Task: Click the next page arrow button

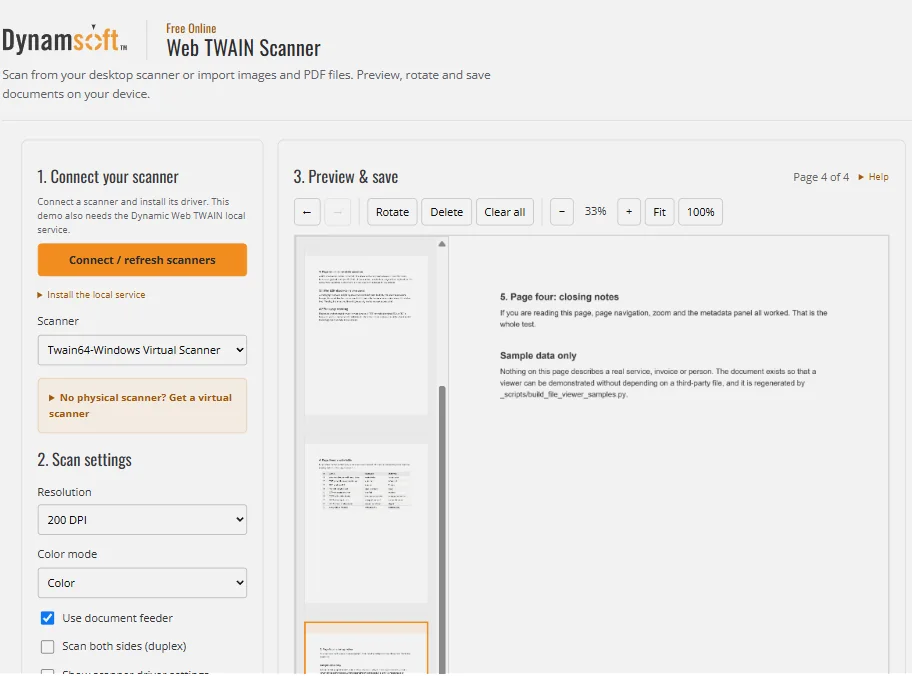Action: (337, 212)
